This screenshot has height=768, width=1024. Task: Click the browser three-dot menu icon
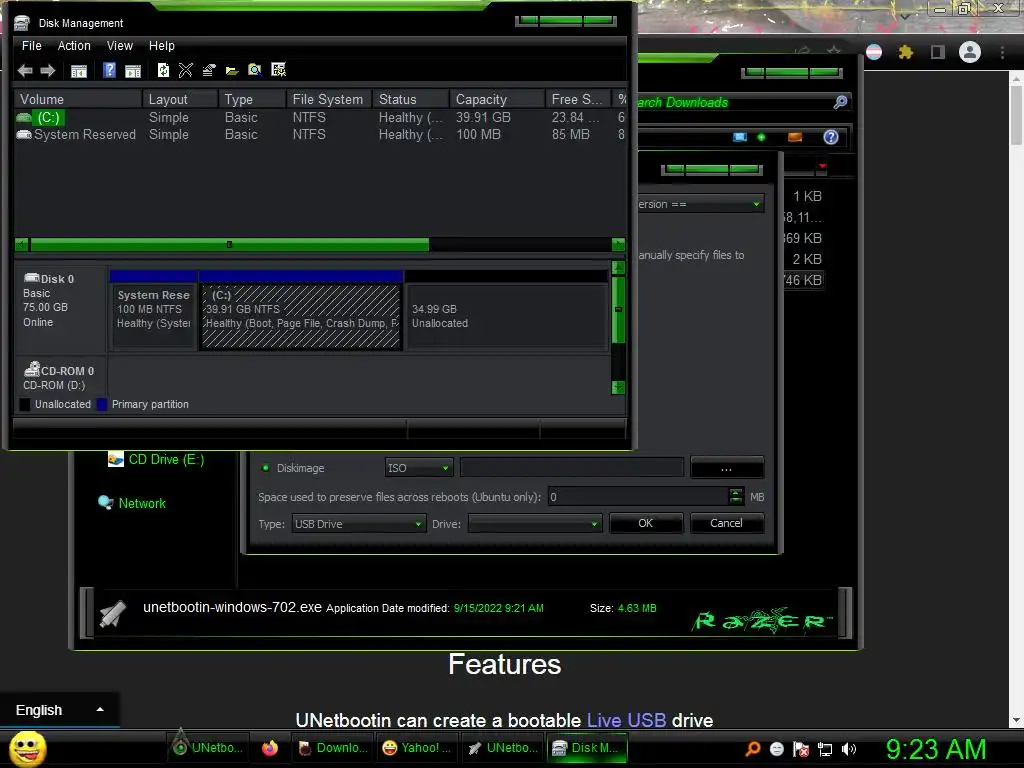coord(1002,52)
